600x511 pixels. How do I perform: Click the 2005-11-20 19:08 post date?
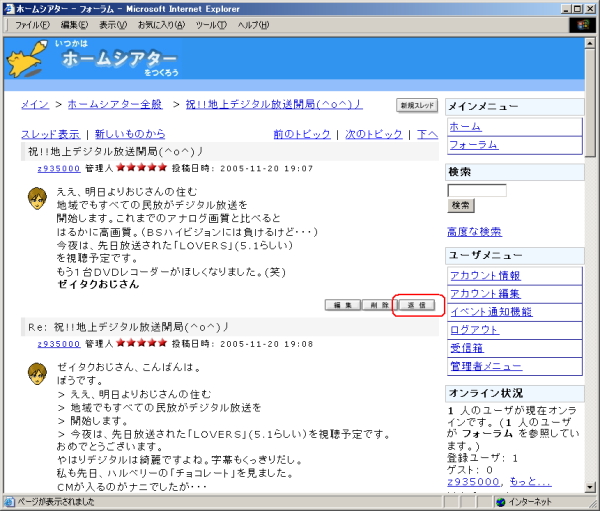(266, 344)
